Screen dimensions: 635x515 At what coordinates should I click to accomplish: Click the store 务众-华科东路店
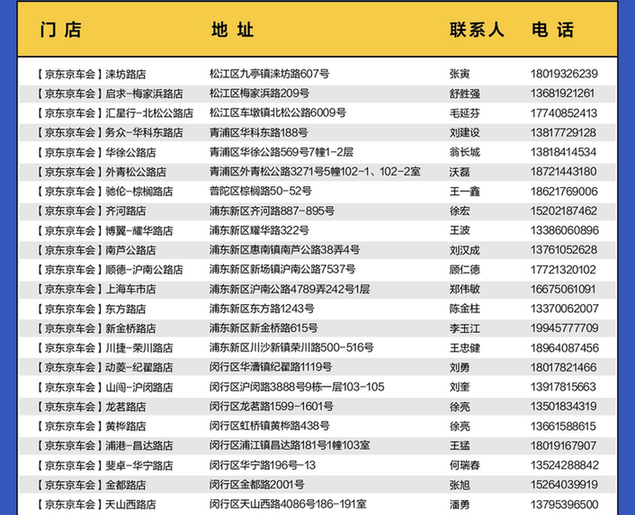point(144,132)
